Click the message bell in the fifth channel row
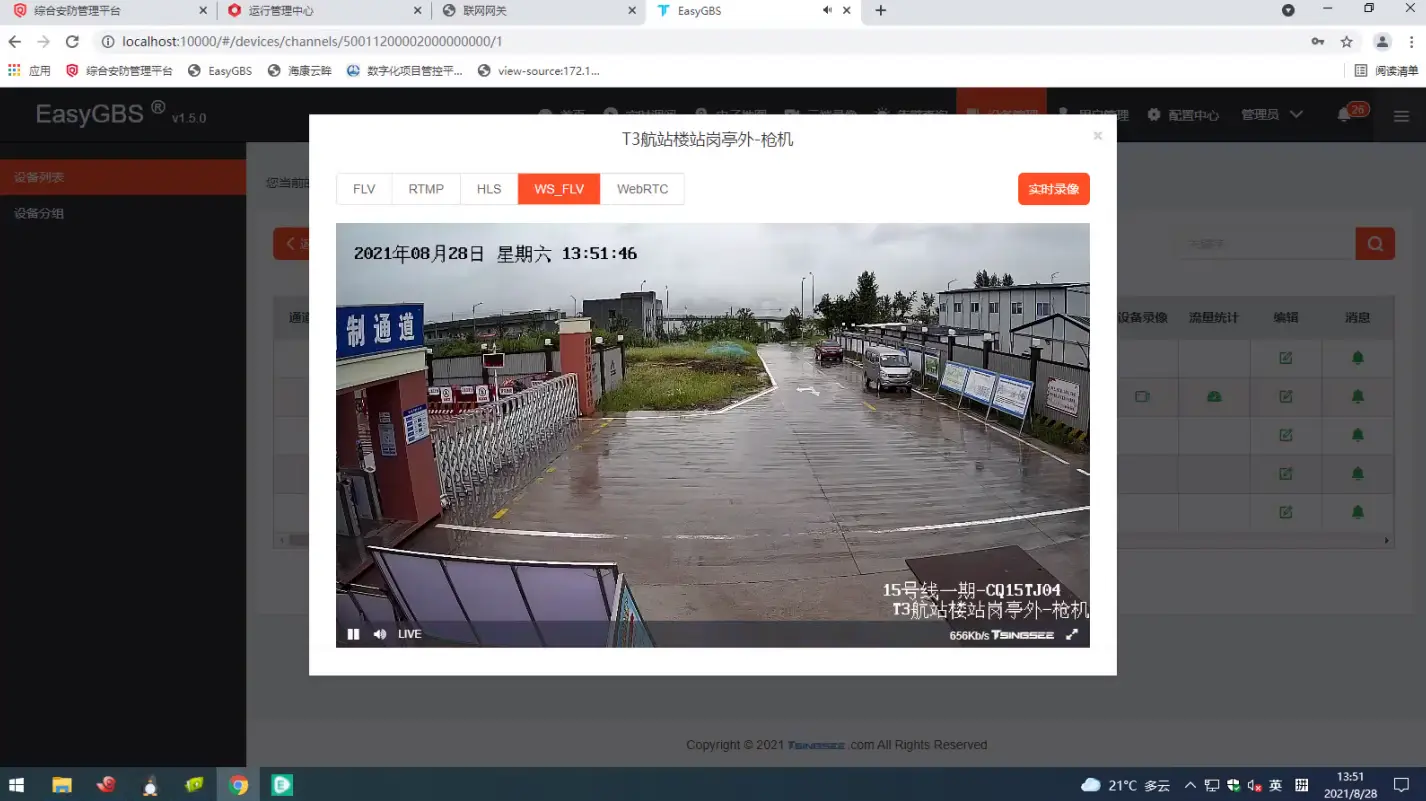 1358,512
